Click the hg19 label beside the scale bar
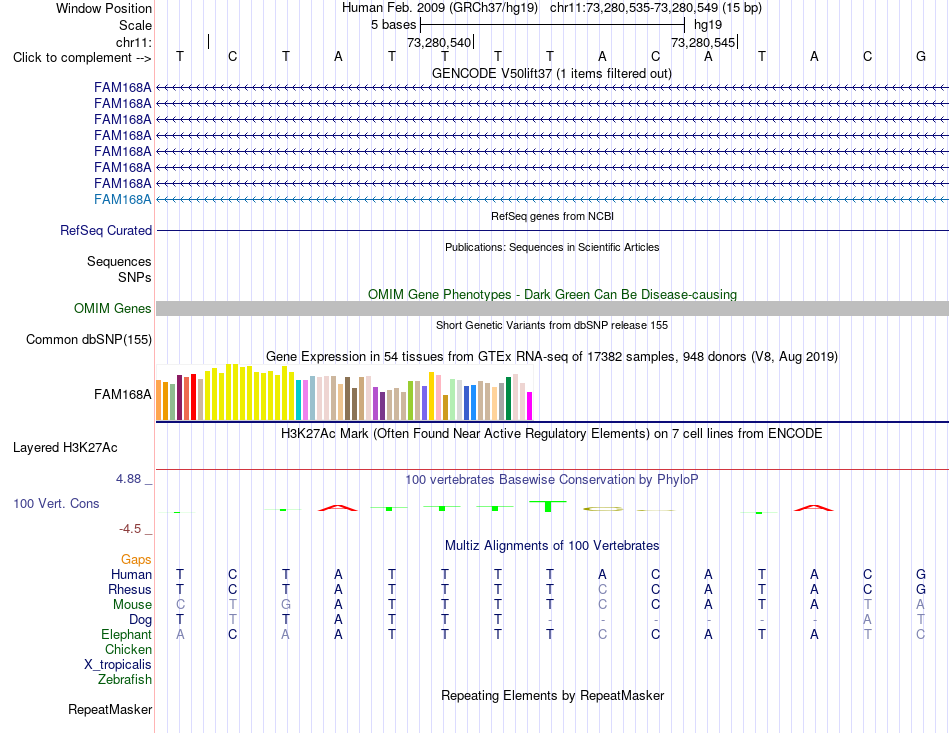 point(708,25)
